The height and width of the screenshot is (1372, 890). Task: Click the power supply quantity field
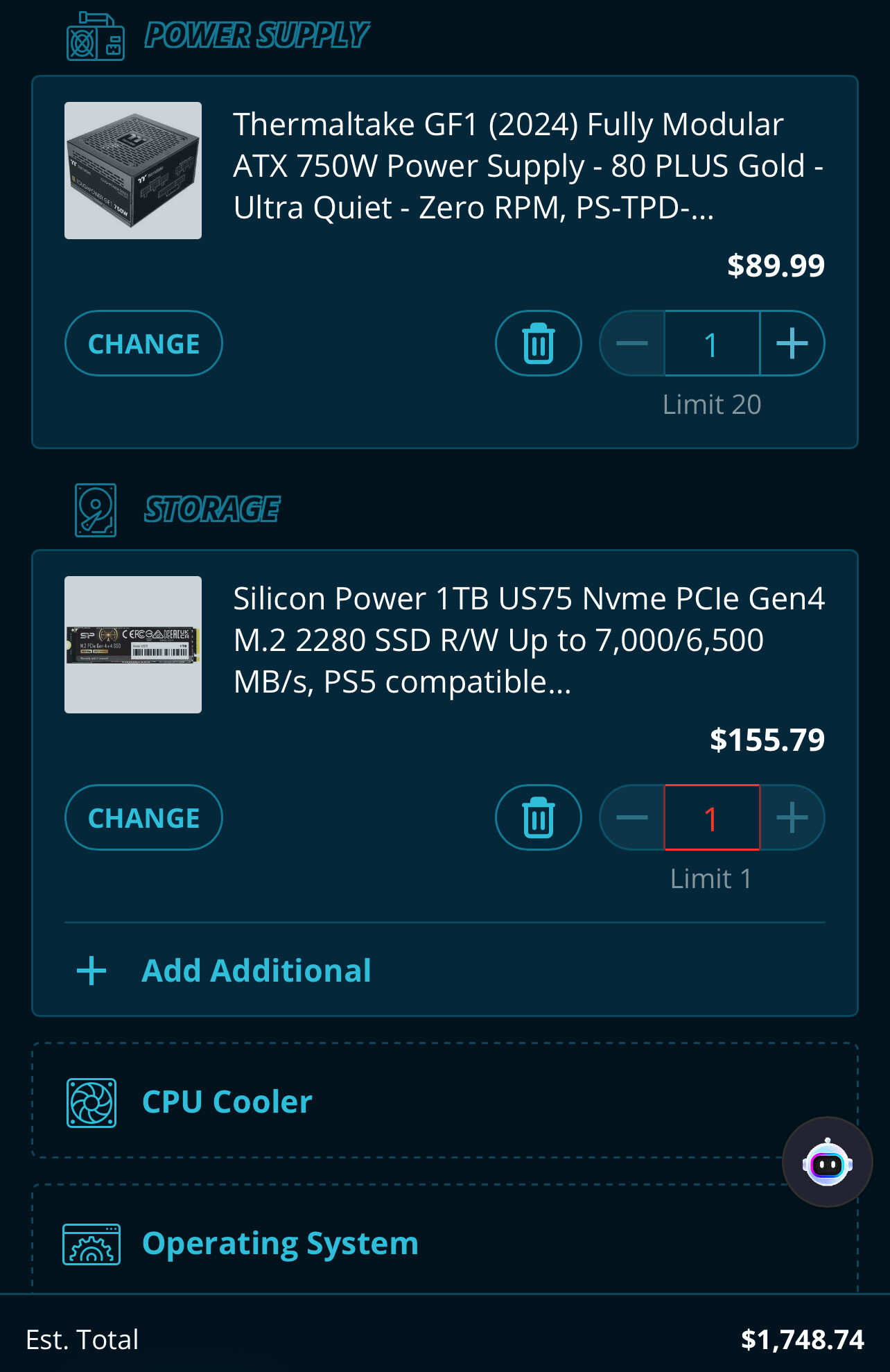click(x=712, y=343)
